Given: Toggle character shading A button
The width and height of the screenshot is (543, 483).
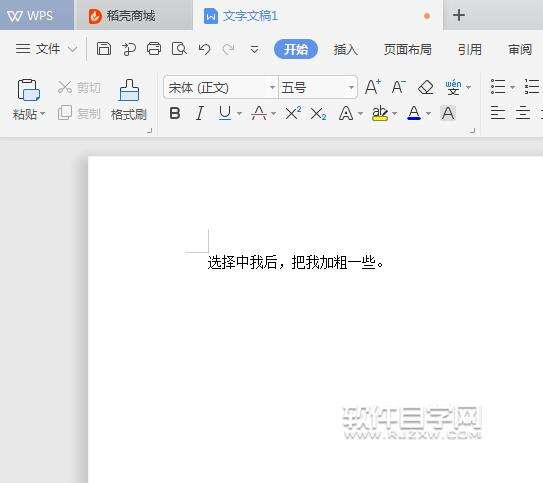Looking at the screenshot, I should tap(447, 113).
